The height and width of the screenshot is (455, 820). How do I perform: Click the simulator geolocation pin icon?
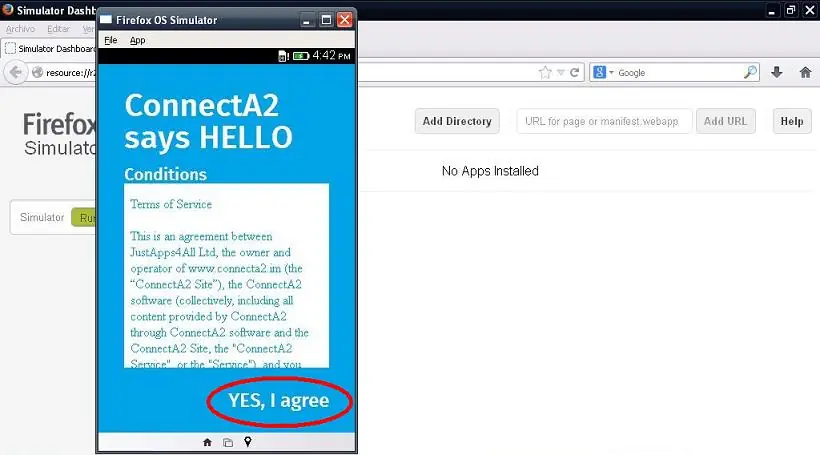click(x=248, y=442)
